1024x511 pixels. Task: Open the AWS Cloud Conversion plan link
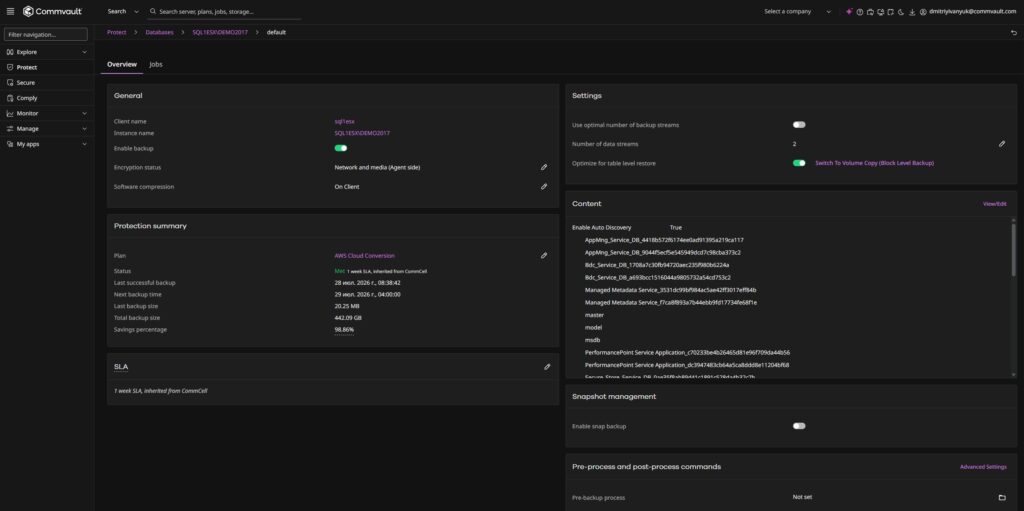pyautogui.click(x=364, y=256)
